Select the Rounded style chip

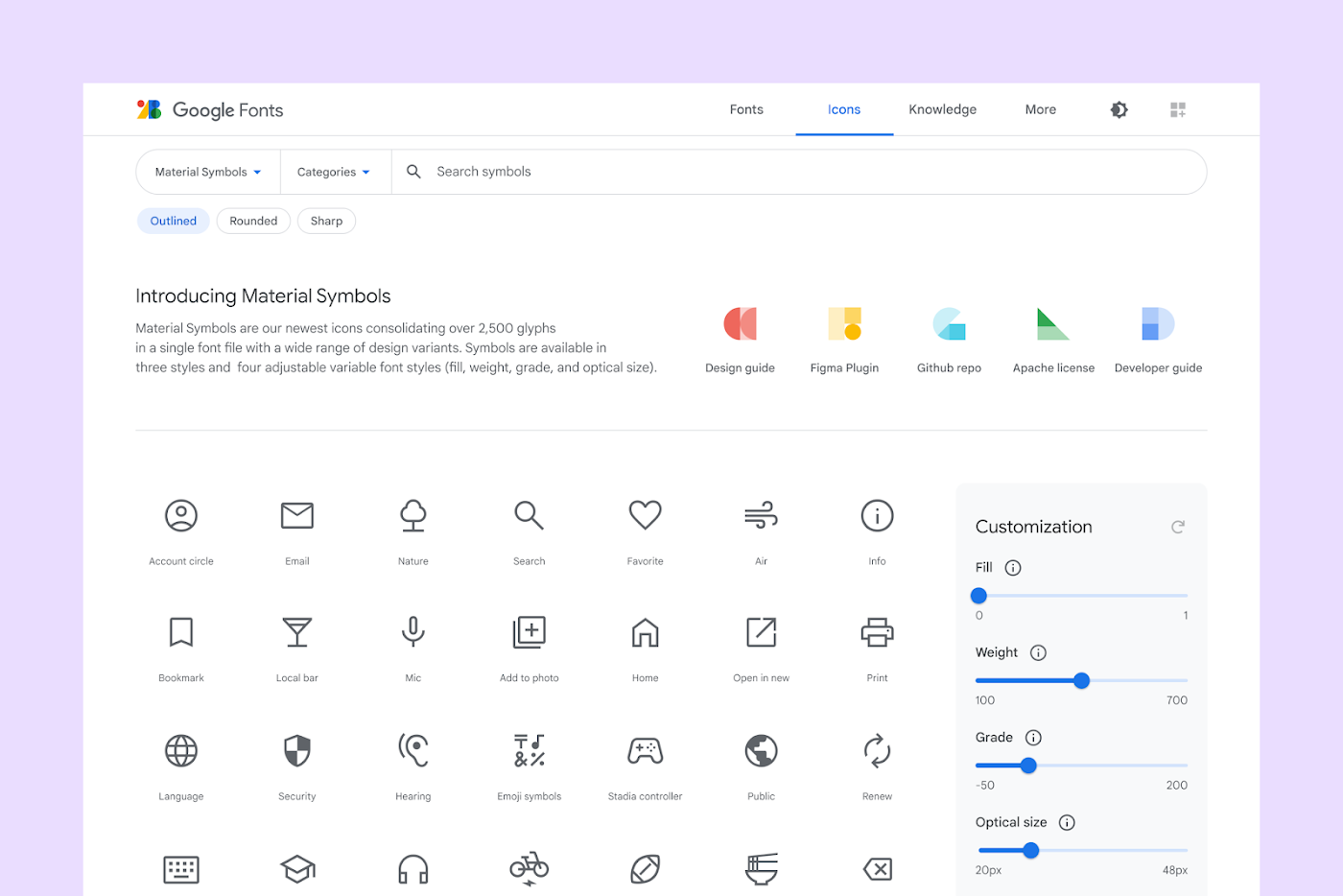click(252, 221)
